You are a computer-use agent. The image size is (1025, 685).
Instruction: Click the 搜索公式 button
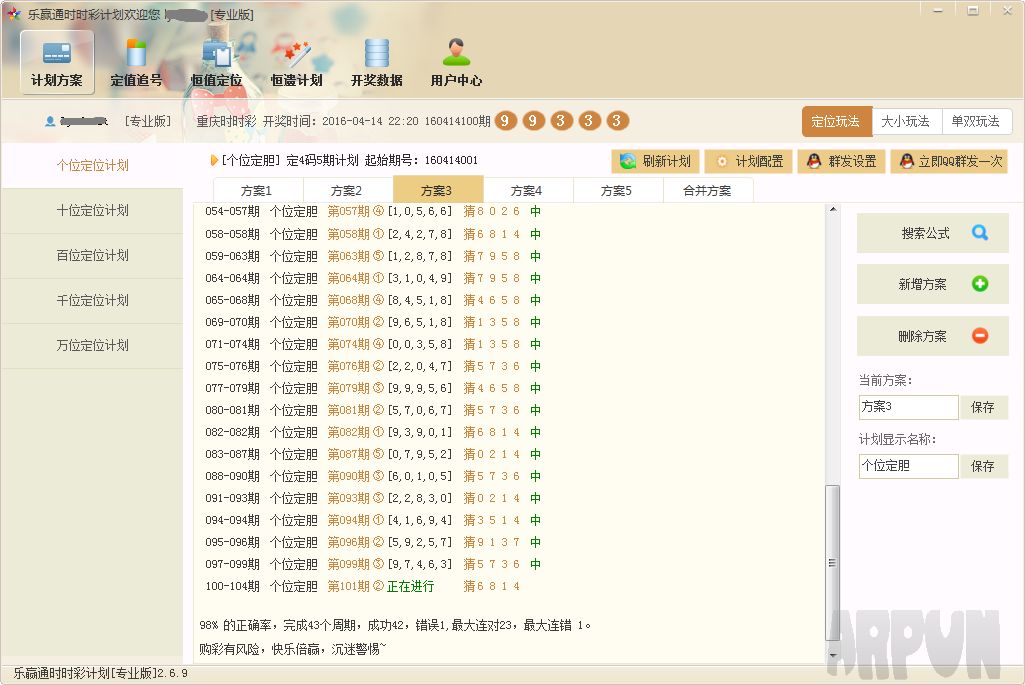pyautogui.click(x=933, y=233)
